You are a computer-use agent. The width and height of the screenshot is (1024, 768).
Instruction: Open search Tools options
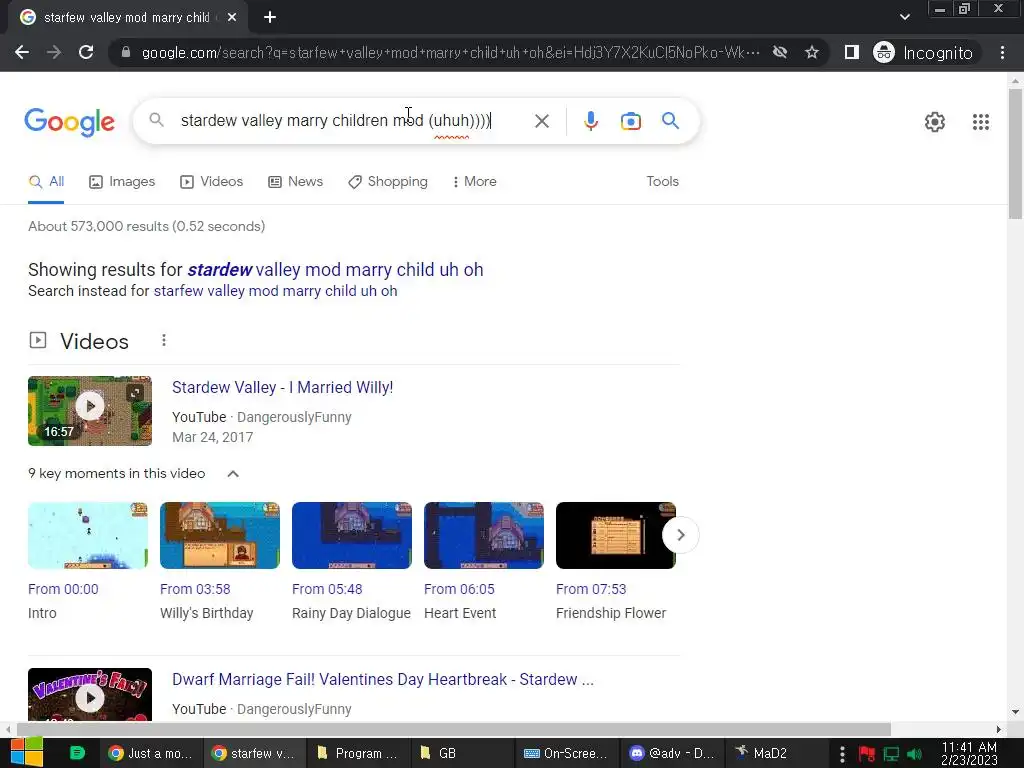[x=662, y=182]
